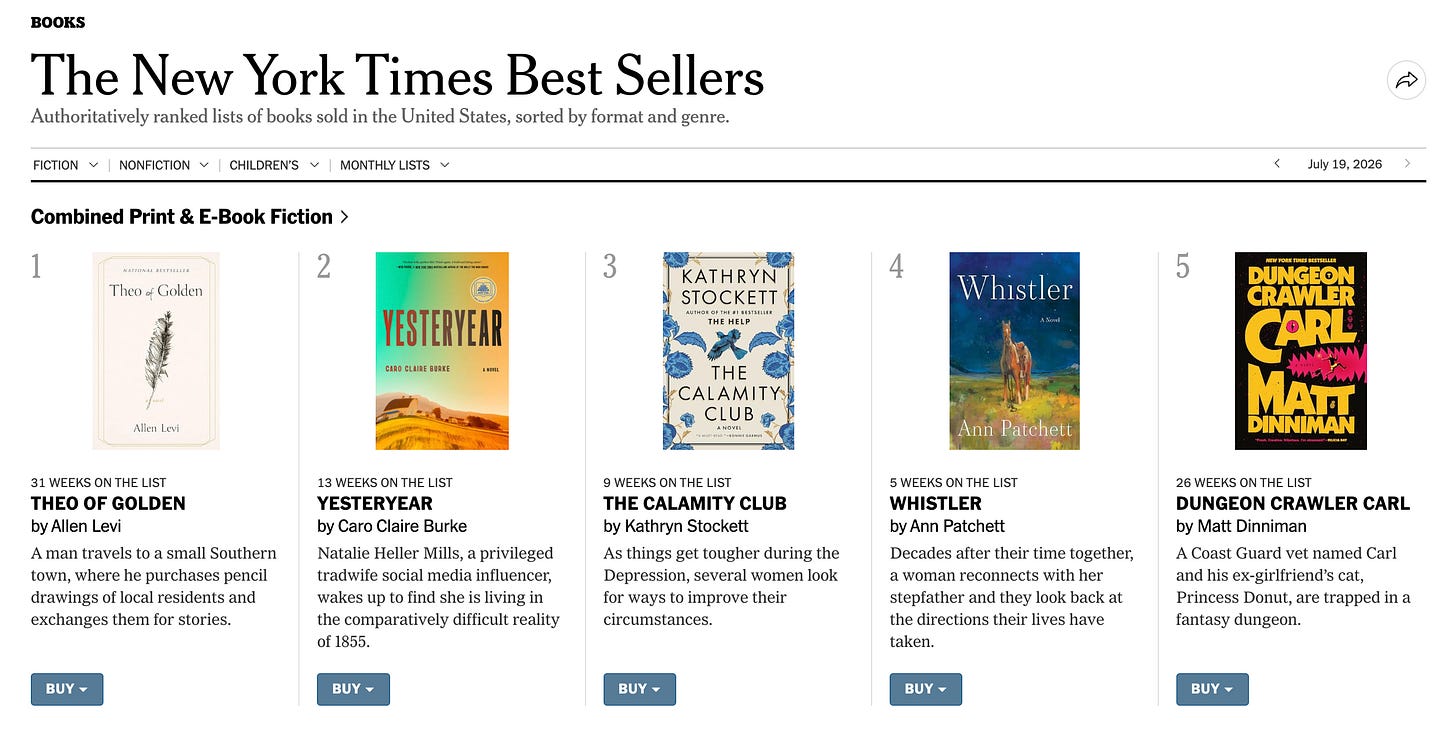
Task: Click the share arrow icon
Action: (1406, 81)
